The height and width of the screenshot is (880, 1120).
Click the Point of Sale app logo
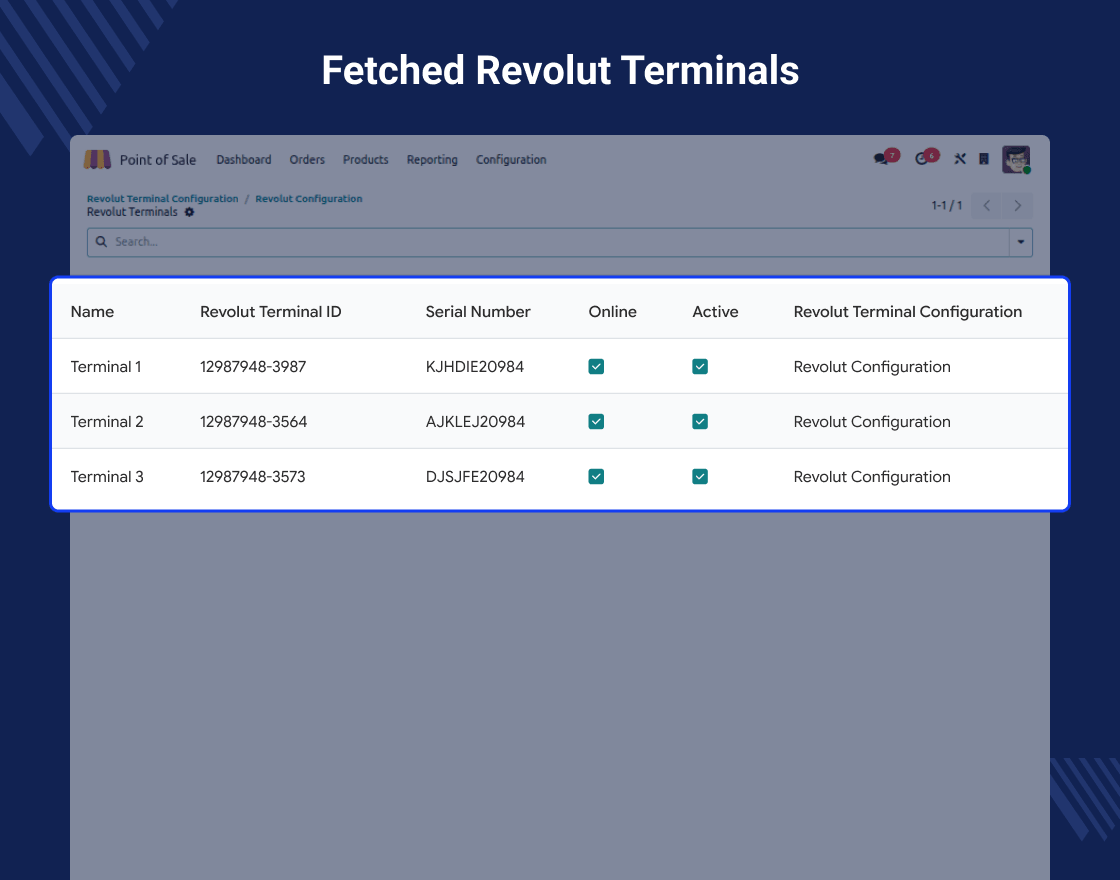pyautogui.click(x=97, y=159)
